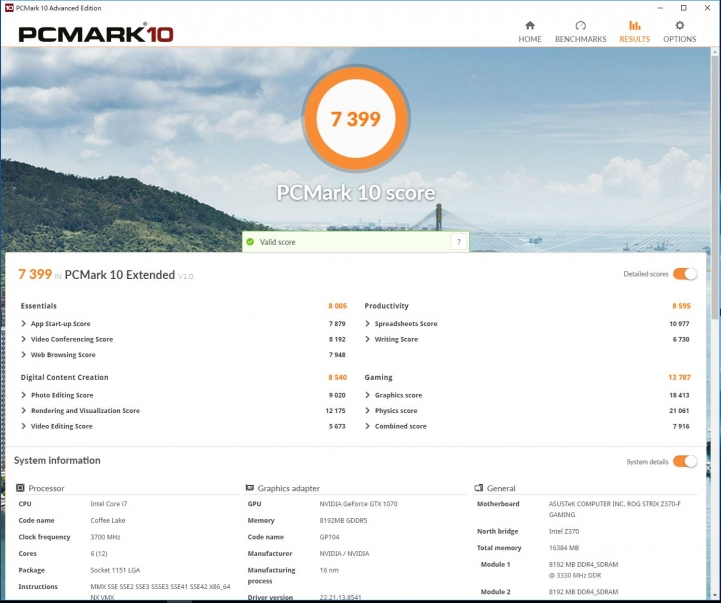Click the vertical scrollbar thumb
This screenshot has width=721, height=603.
click(x=715, y=186)
